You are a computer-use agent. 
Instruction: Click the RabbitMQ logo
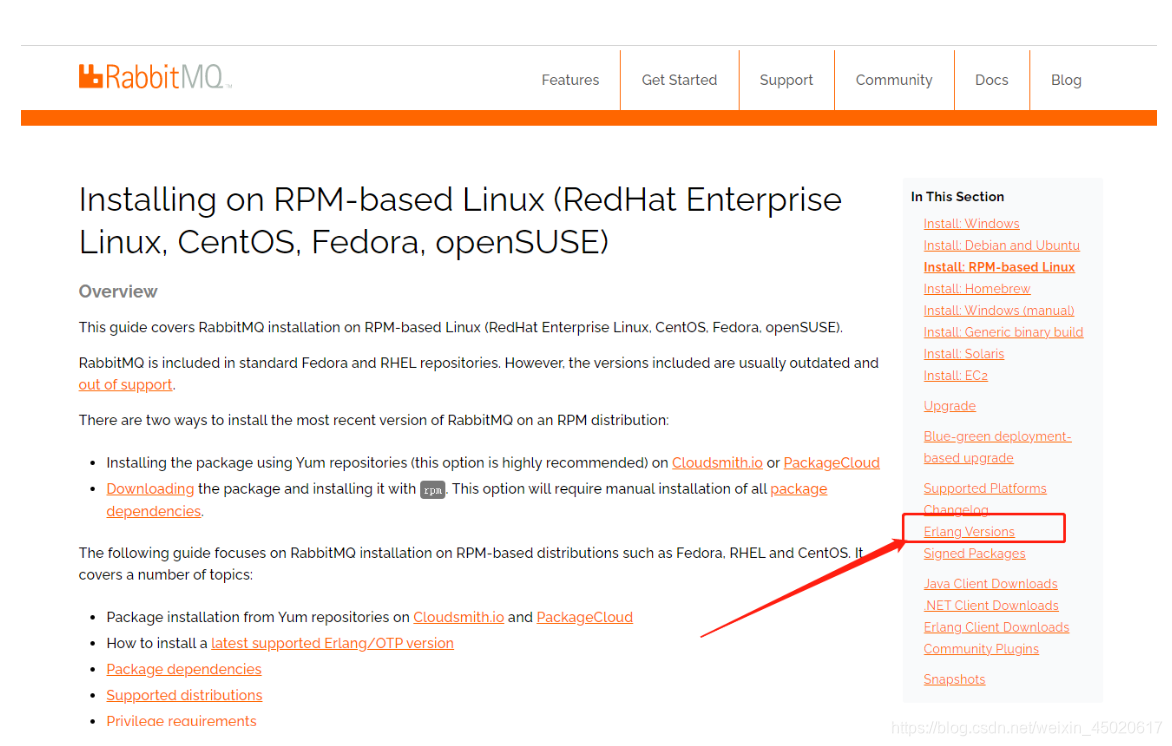[155, 76]
